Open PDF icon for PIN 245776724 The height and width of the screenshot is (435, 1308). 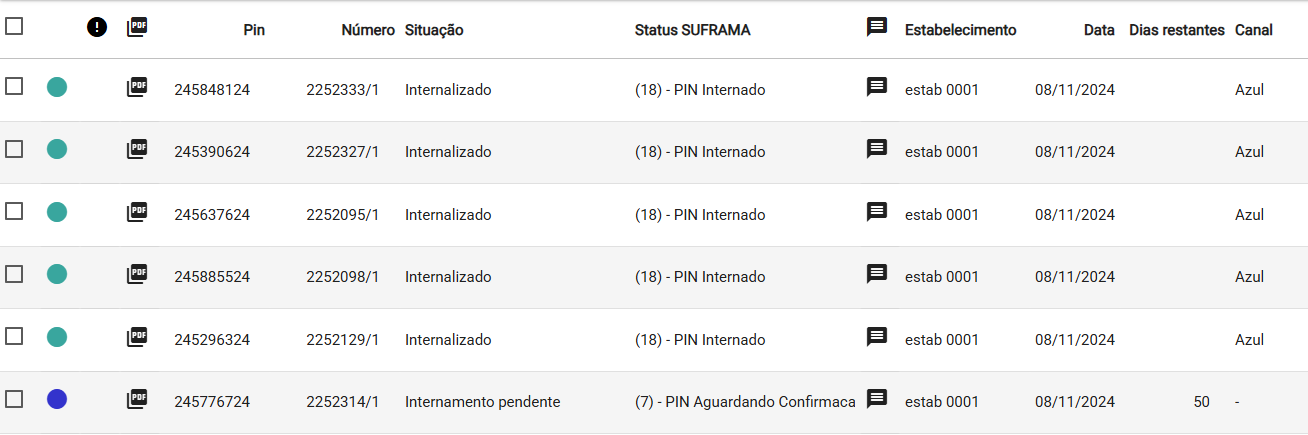pyautogui.click(x=137, y=400)
